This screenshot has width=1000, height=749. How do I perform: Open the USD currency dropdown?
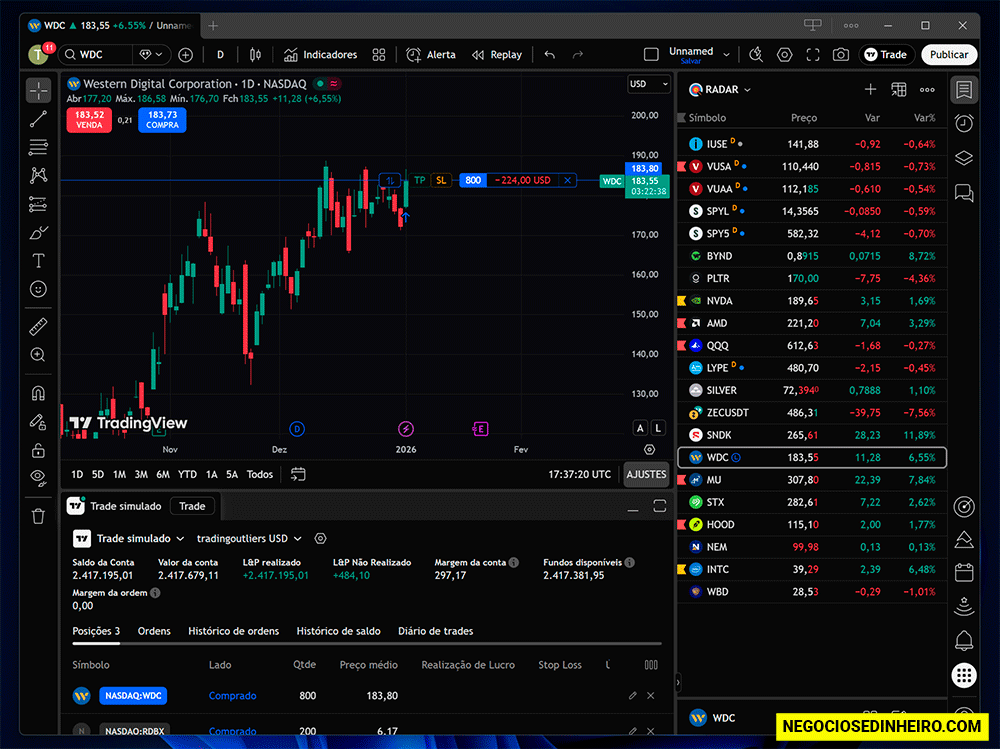(x=649, y=84)
